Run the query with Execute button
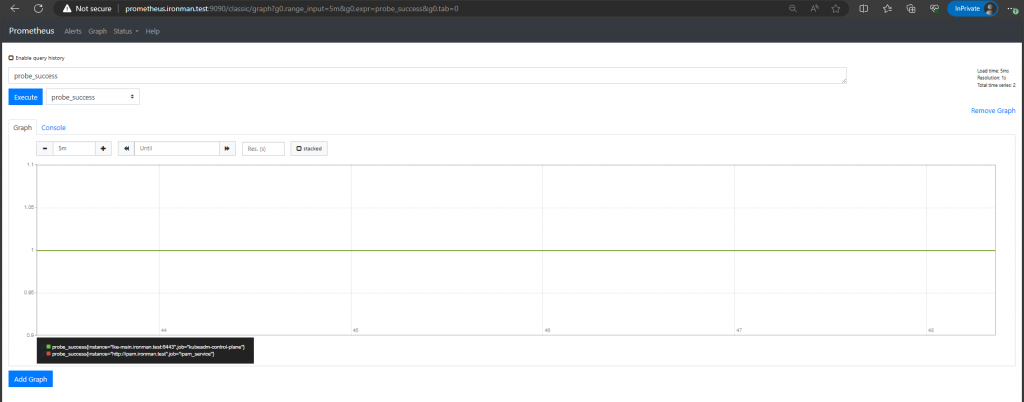The height and width of the screenshot is (402, 1024). 25,97
